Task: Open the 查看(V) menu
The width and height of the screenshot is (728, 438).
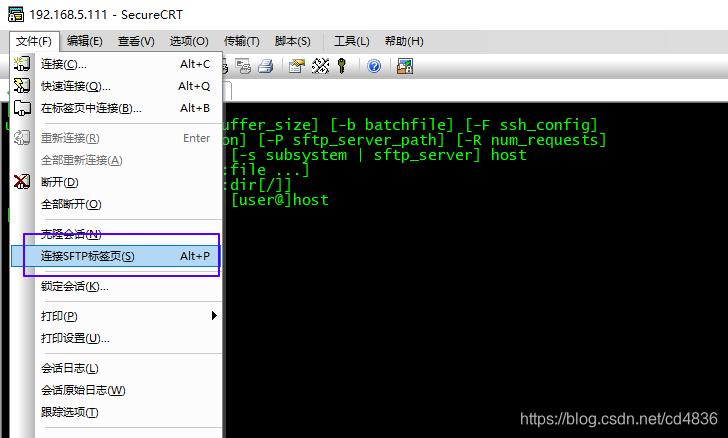Action: click(136, 41)
